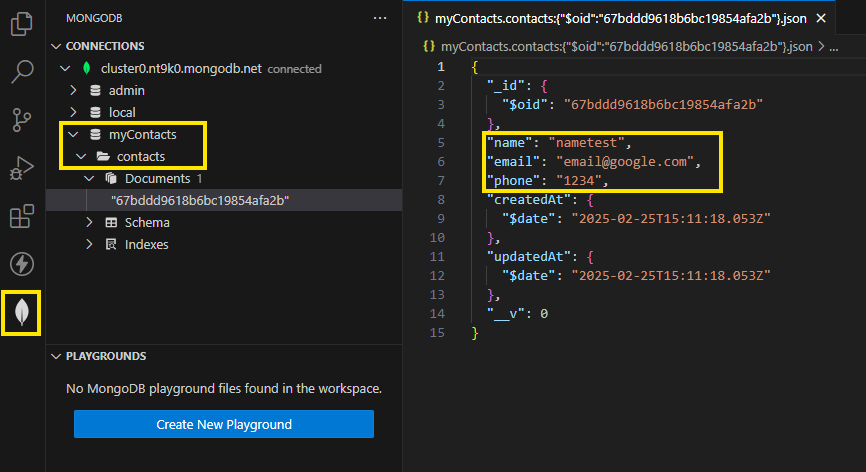The width and height of the screenshot is (866, 472).
Task: Click the breadcrumb file name path
Action: pyautogui.click(x=626, y=46)
